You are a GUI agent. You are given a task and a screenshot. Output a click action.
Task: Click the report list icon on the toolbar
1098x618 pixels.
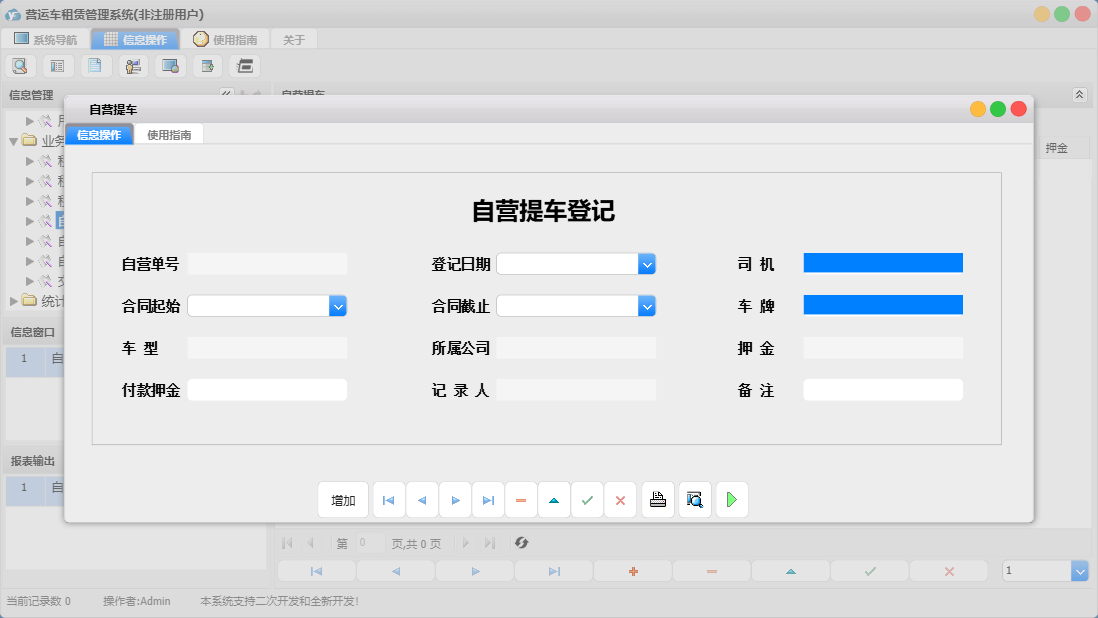point(57,65)
